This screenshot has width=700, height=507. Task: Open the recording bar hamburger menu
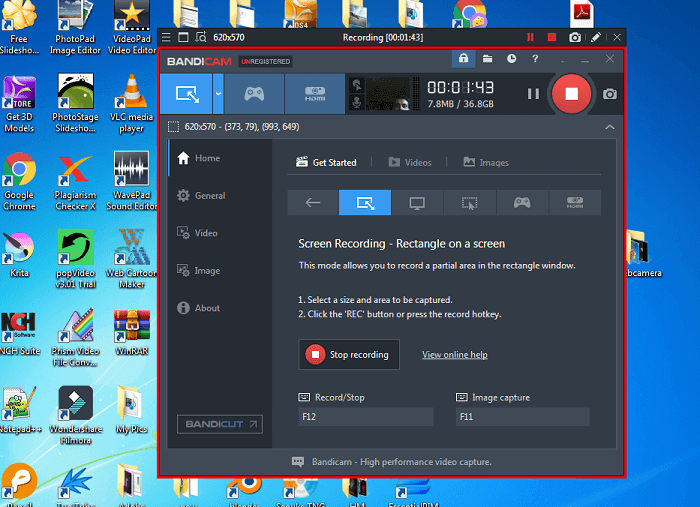[166, 37]
